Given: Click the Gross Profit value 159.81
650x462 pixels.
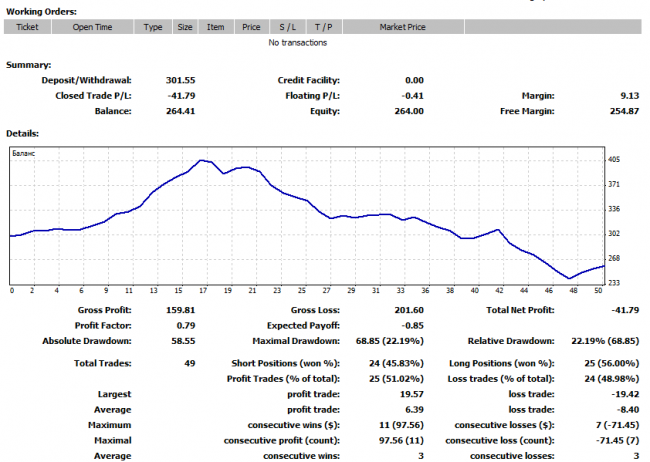Looking at the screenshot, I should 177,311.
